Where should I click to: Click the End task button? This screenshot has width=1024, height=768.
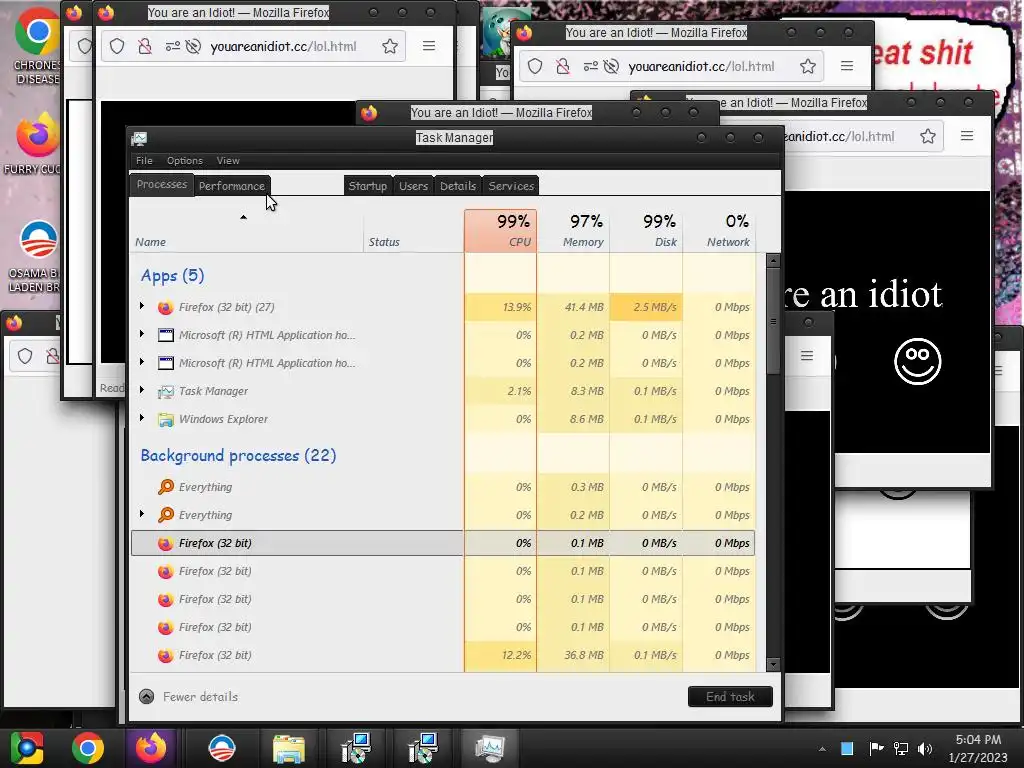(730, 697)
